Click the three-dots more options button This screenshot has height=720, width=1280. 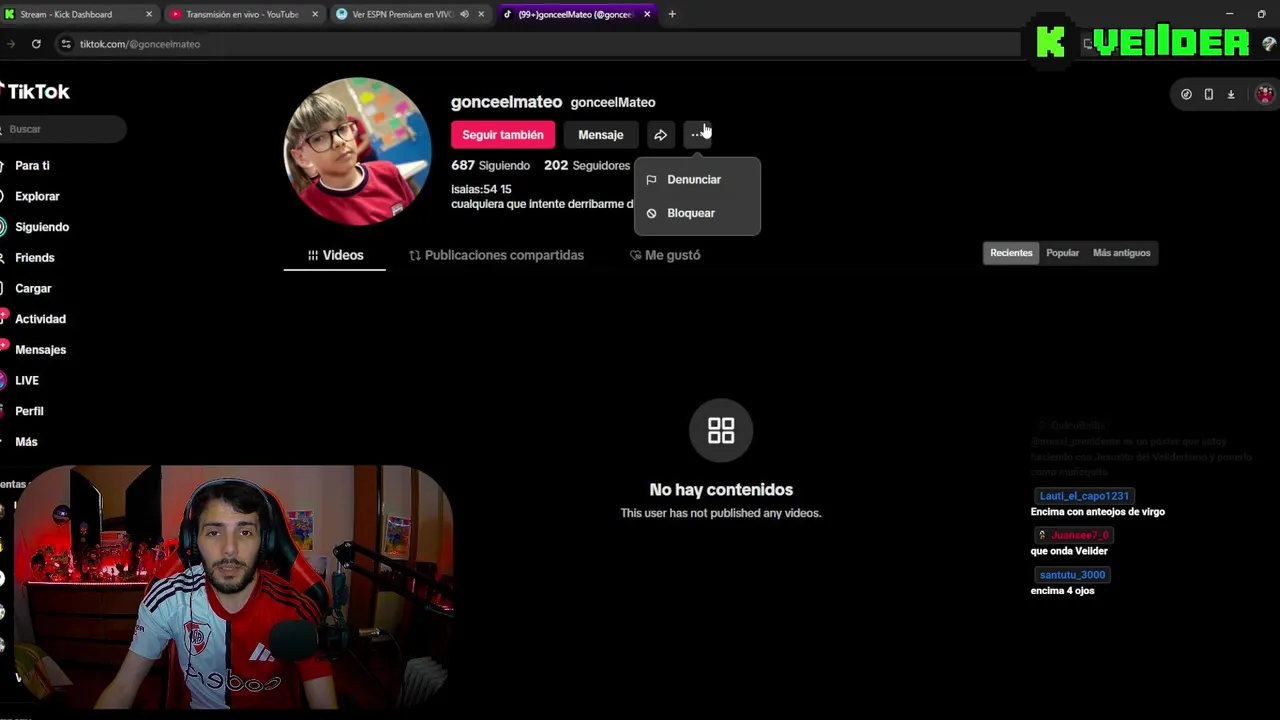(x=697, y=135)
